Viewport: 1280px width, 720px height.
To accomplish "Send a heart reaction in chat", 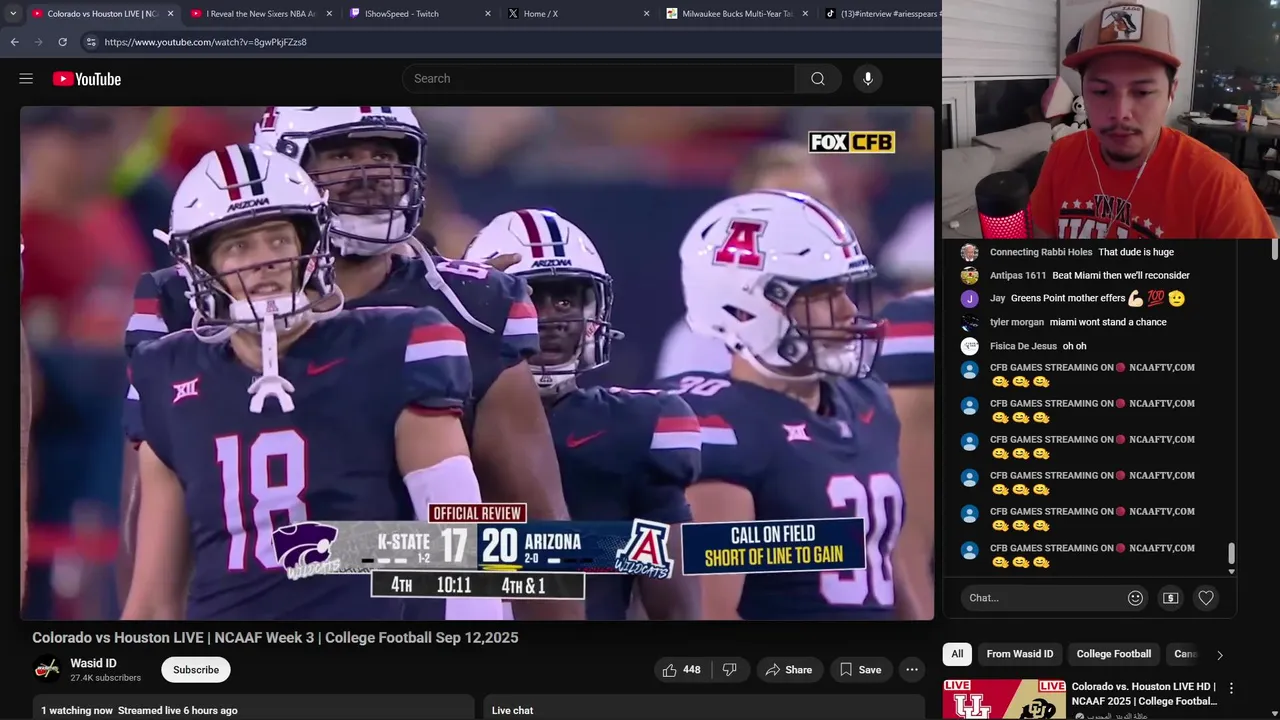I will (1206, 598).
